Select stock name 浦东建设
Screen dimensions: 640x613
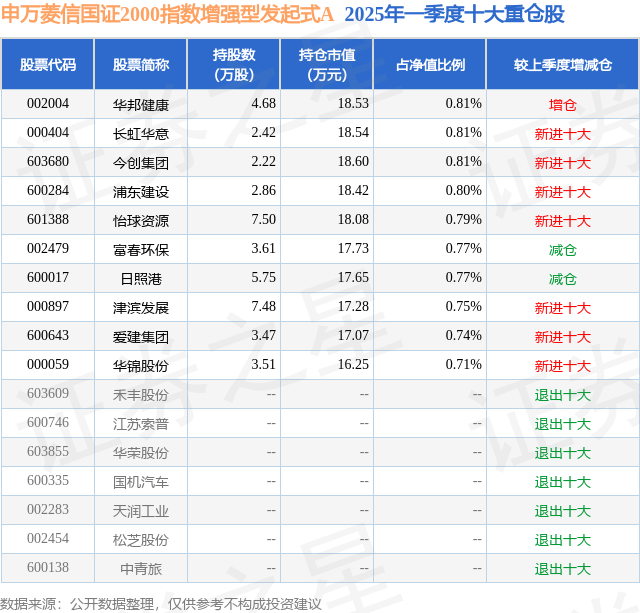pos(141,192)
